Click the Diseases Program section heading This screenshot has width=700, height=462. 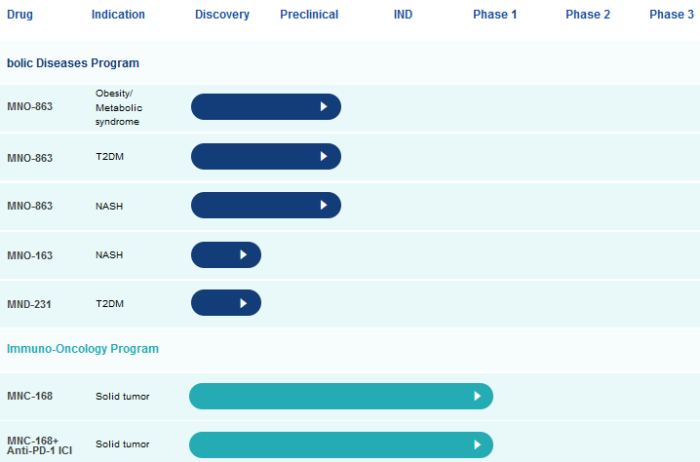73,63
